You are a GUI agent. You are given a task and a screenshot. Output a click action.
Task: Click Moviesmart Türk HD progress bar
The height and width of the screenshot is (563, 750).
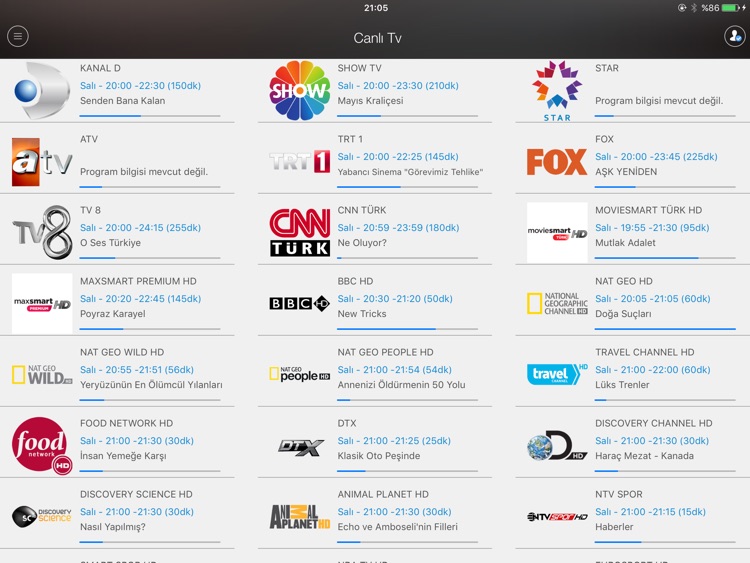pyautogui.click(x=665, y=258)
